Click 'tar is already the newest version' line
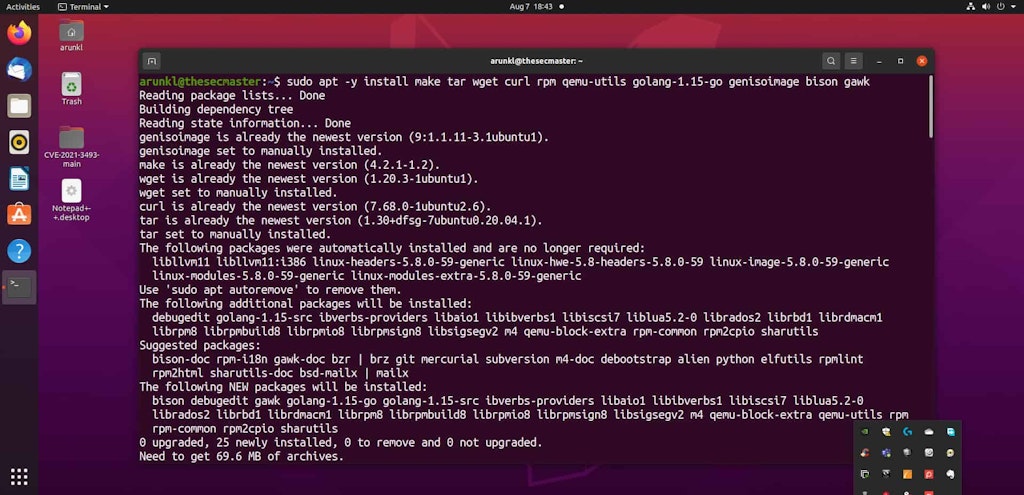Image resolution: width=1024 pixels, height=495 pixels. point(341,220)
